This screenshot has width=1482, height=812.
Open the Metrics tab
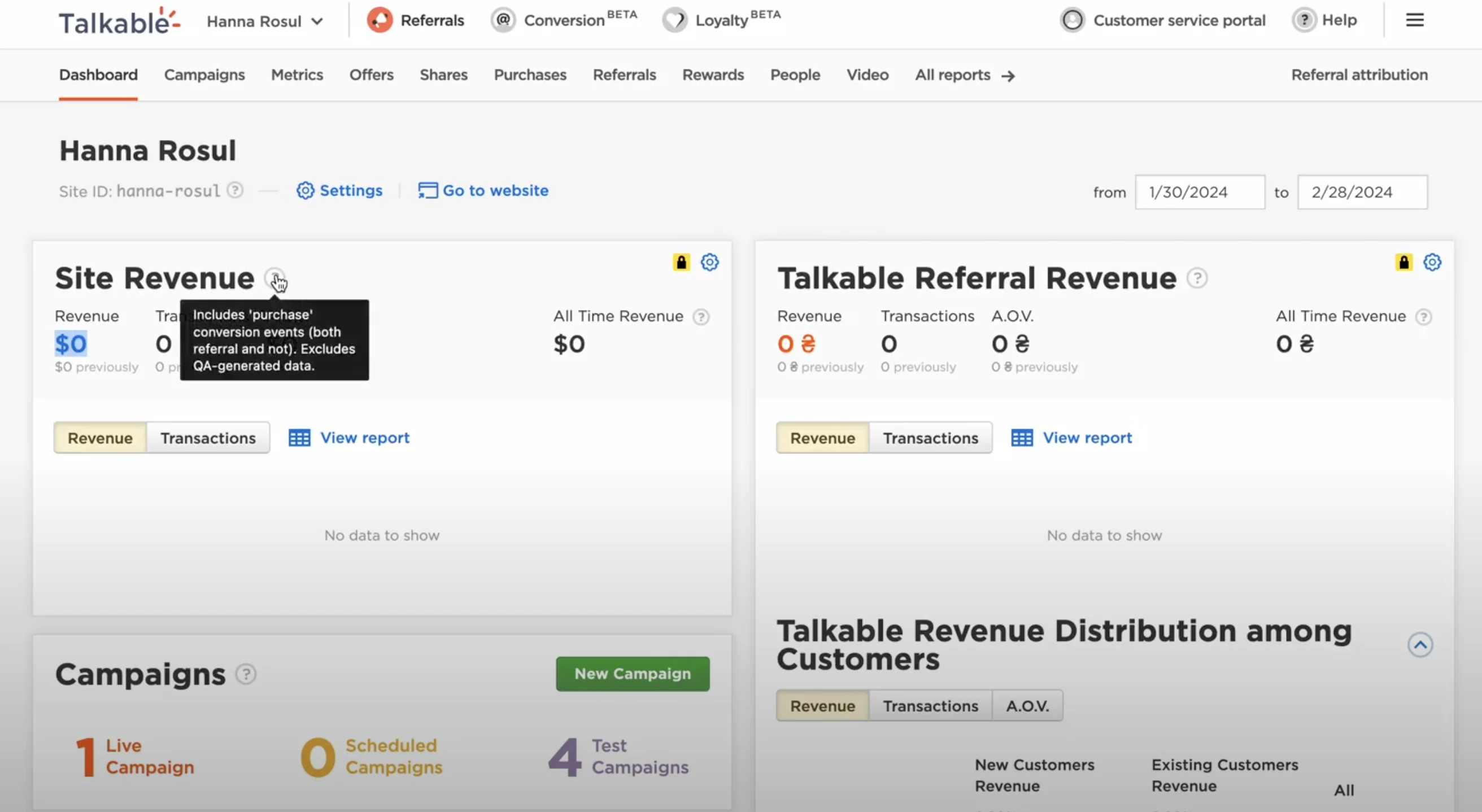297,75
